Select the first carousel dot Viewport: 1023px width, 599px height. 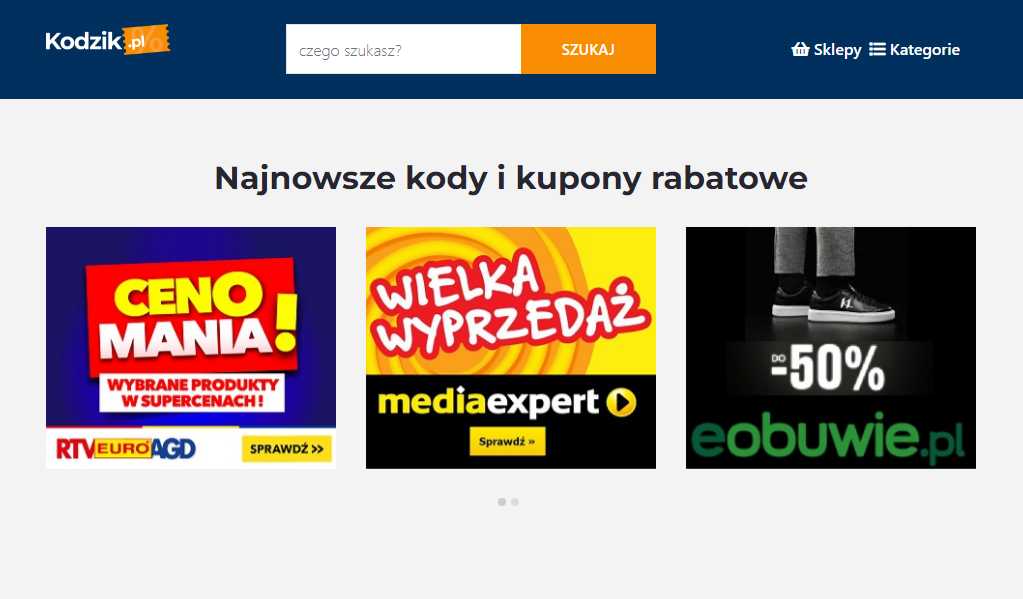click(502, 502)
